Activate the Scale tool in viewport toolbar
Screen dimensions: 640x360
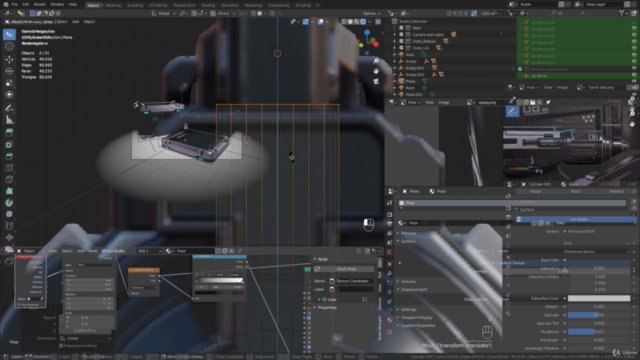coord(9,83)
